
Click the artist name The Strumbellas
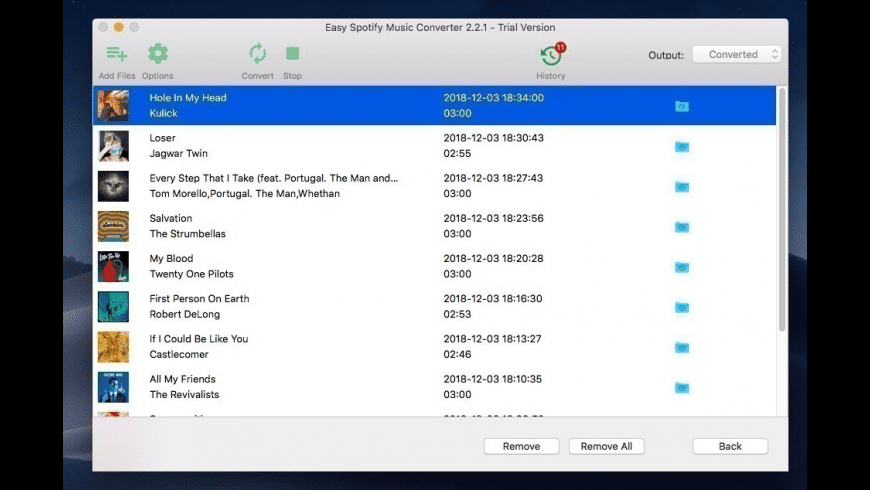click(x=188, y=234)
